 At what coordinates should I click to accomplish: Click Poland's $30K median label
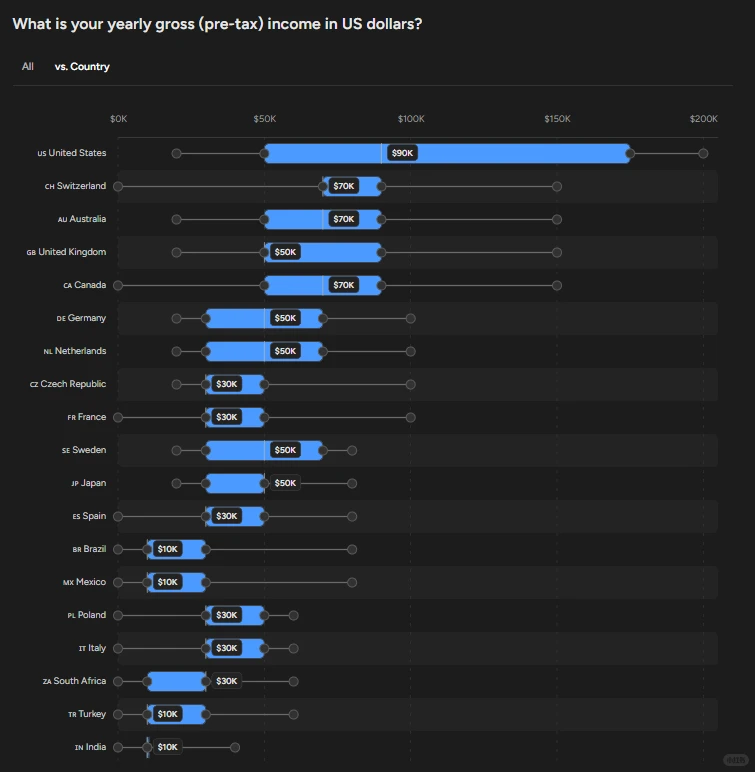[227, 615]
